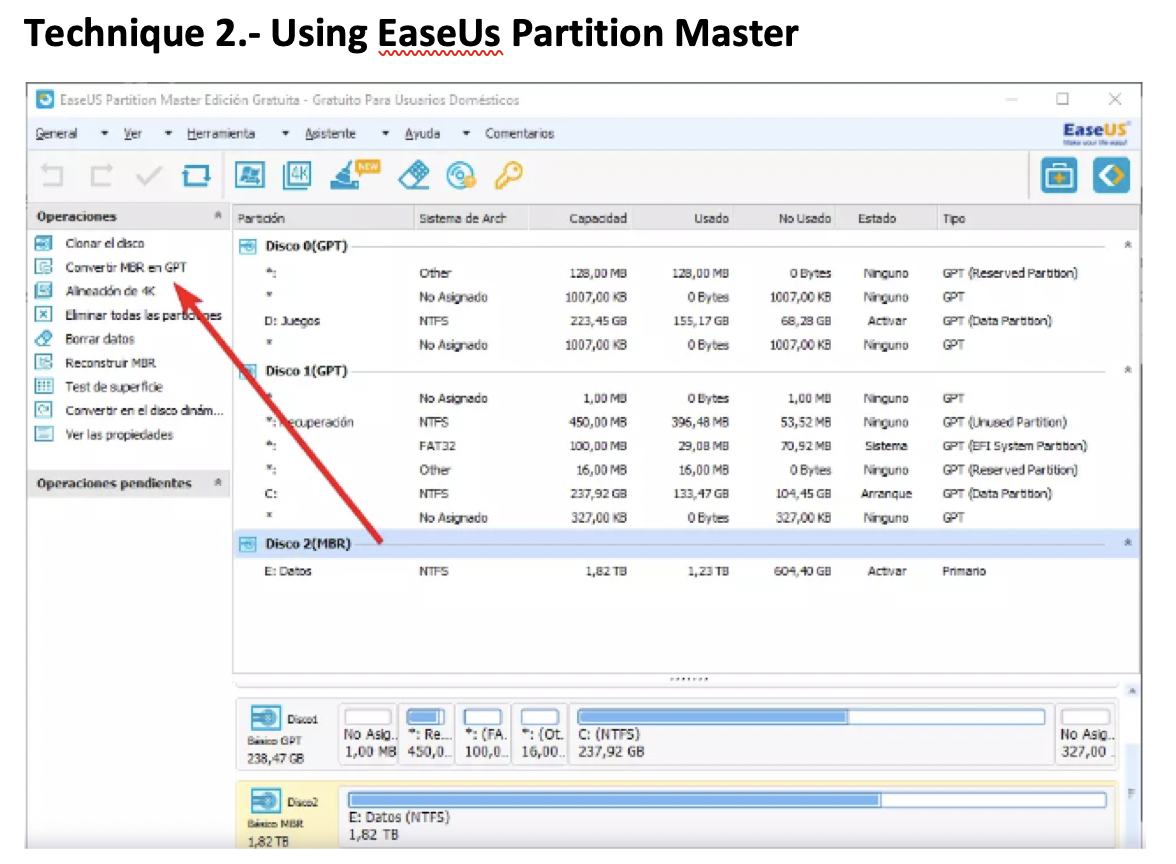The height and width of the screenshot is (864, 1176).
Task: Click the EaseUS logo
Action: [x=1095, y=134]
